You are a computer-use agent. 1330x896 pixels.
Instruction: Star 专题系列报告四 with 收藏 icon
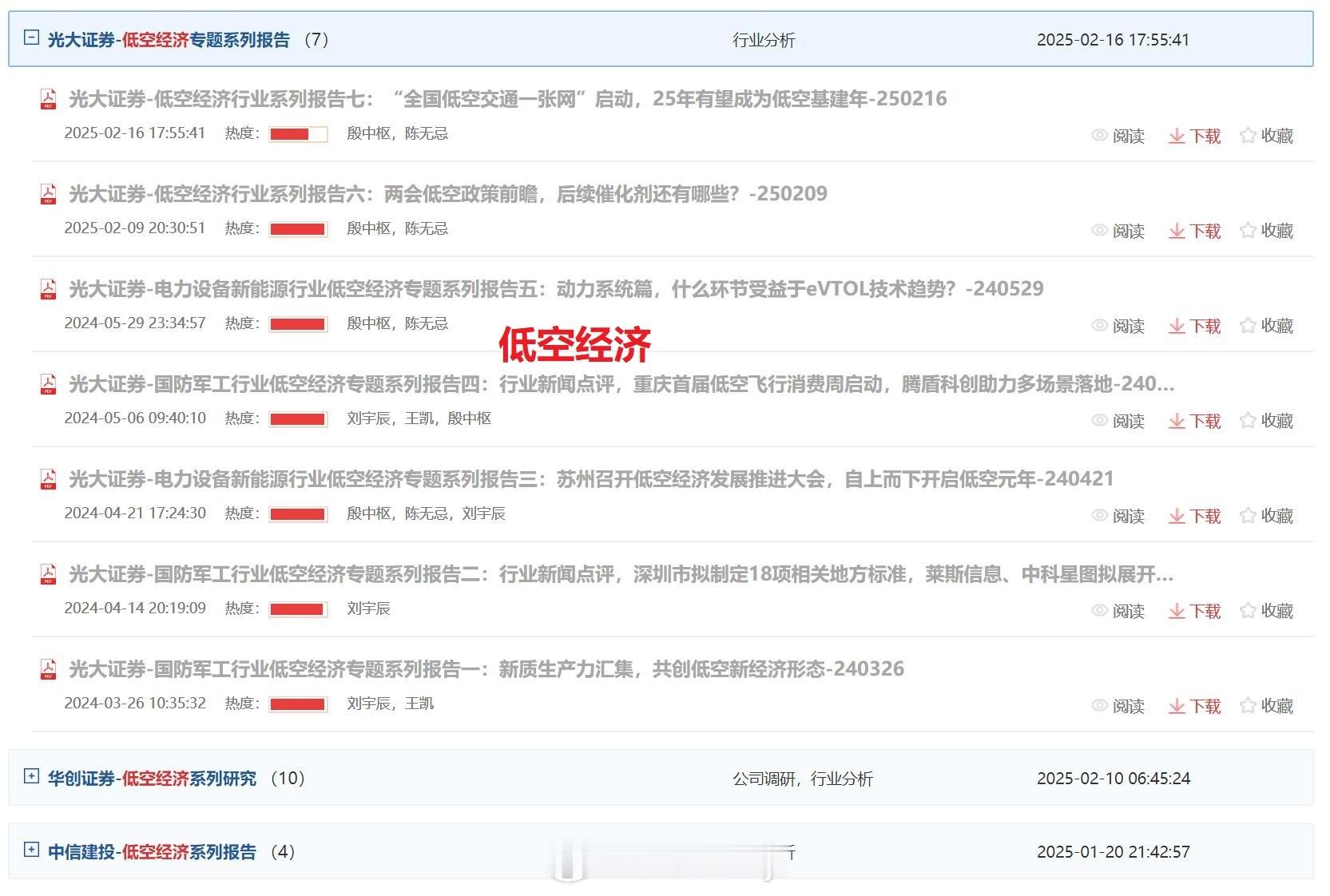pyautogui.click(x=1248, y=421)
